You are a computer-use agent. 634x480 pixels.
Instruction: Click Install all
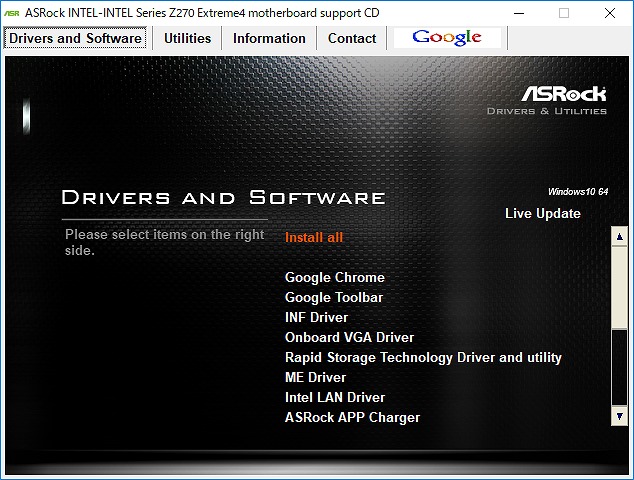[314, 237]
